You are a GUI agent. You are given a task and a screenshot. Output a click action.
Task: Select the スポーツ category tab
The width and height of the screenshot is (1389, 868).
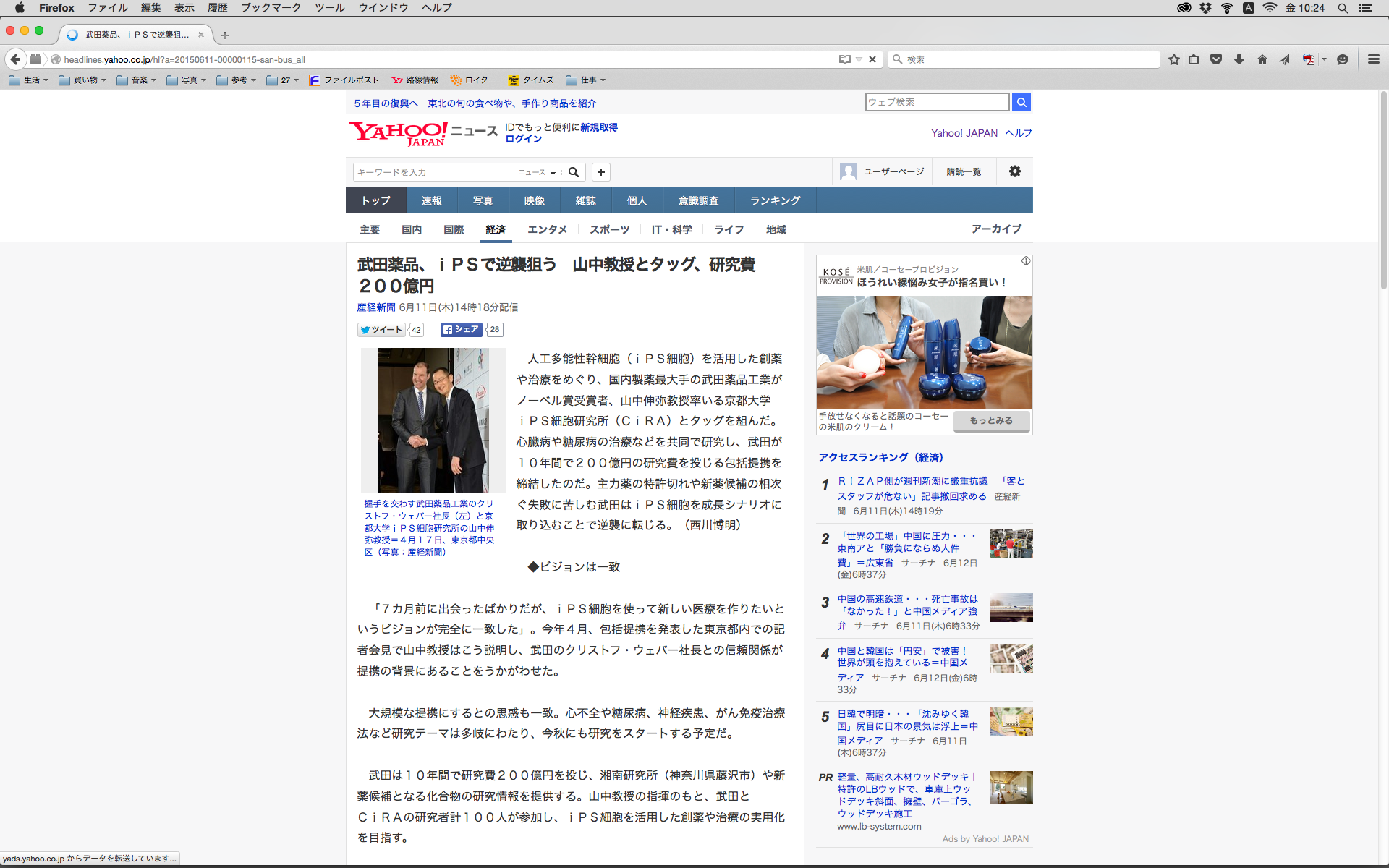tap(609, 229)
